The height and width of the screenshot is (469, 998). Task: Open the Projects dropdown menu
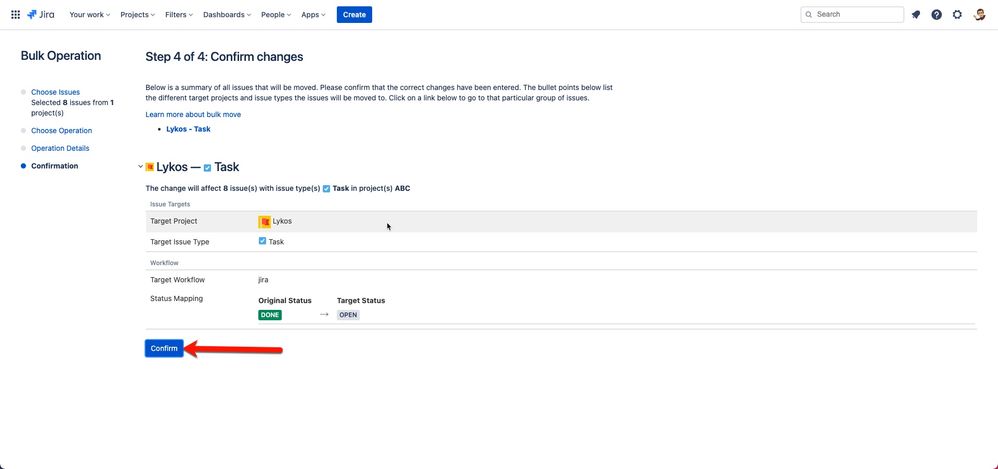tap(137, 15)
